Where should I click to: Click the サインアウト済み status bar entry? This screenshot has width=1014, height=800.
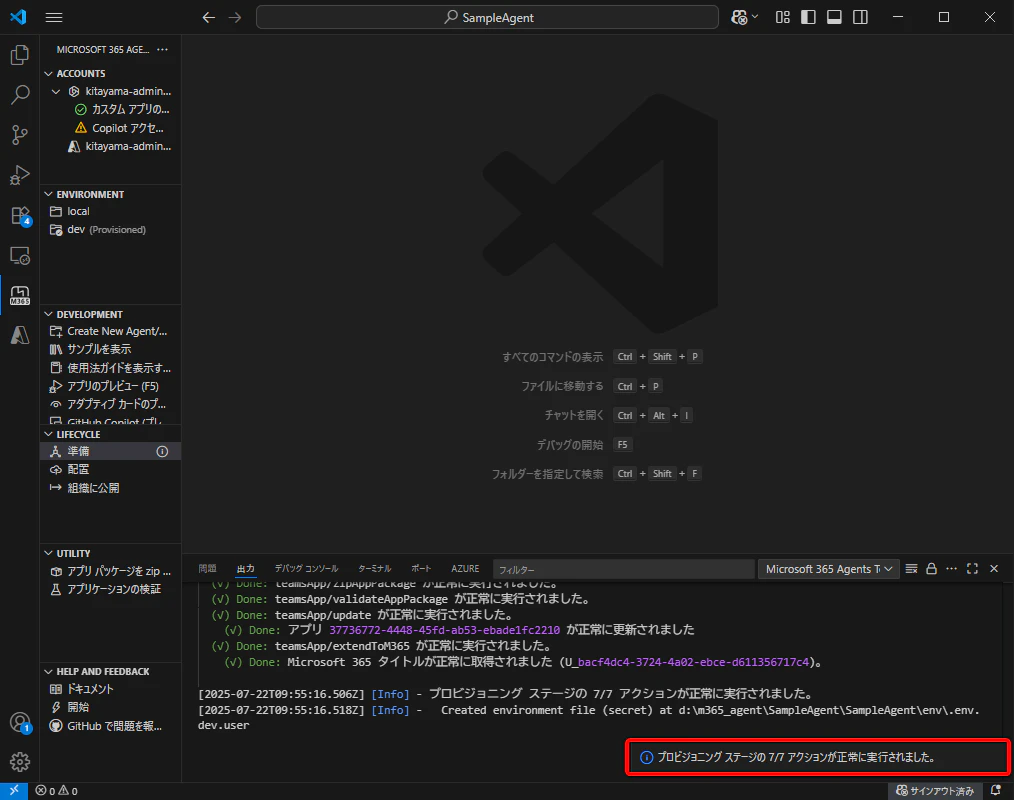click(x=934, y=791)
